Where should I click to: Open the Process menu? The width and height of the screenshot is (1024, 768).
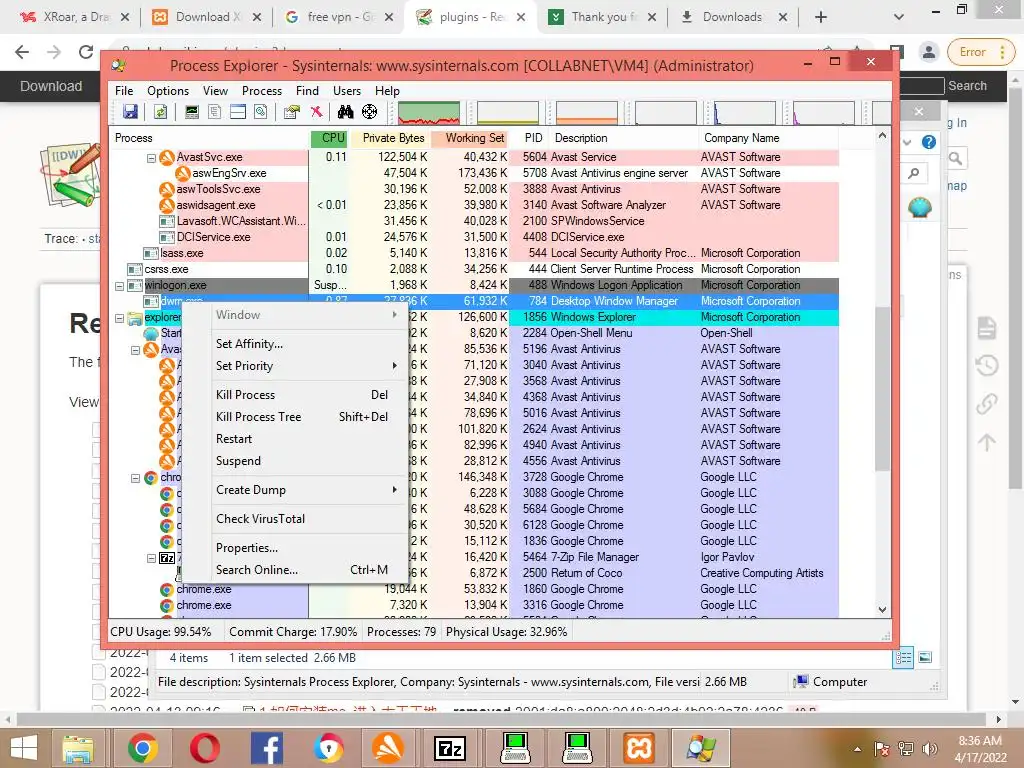(x=262, y=91)
